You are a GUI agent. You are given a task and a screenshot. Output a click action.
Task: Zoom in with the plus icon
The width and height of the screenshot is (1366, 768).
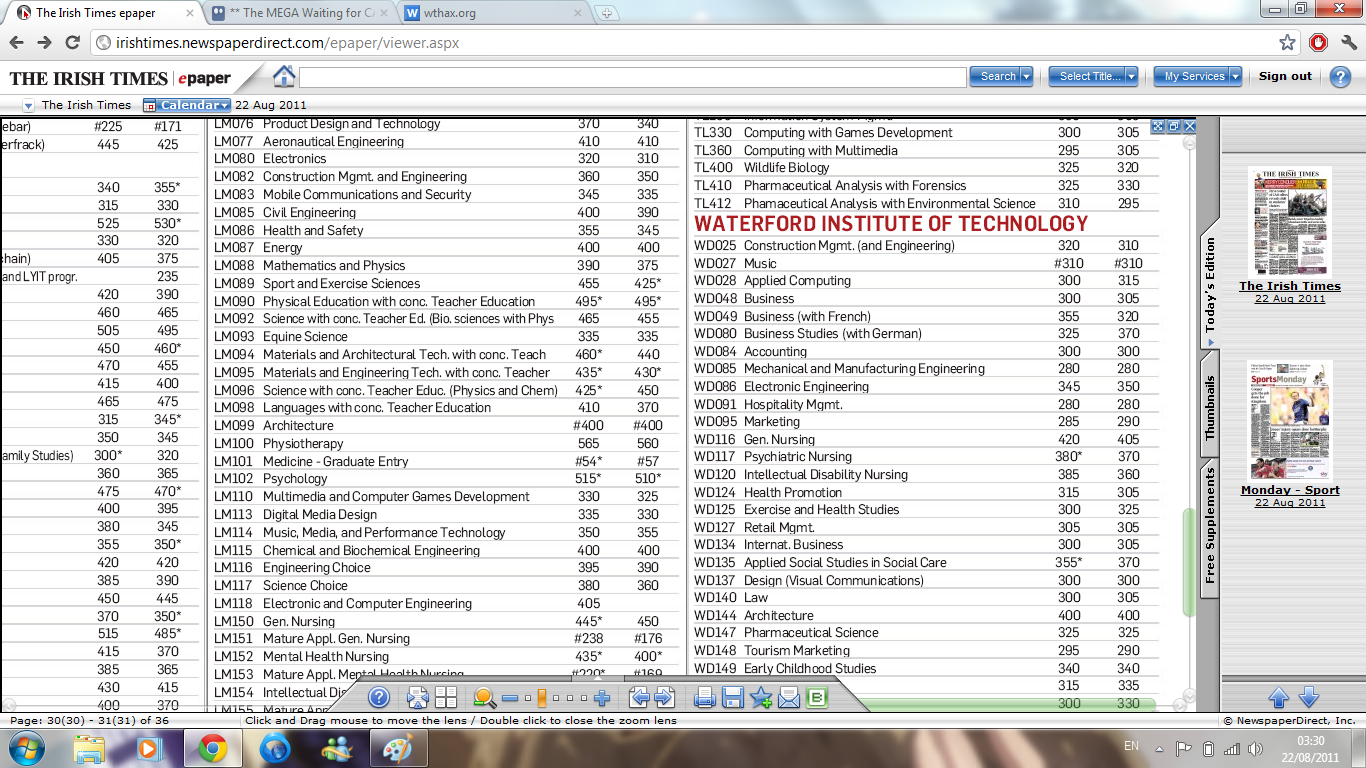point(602,698)
